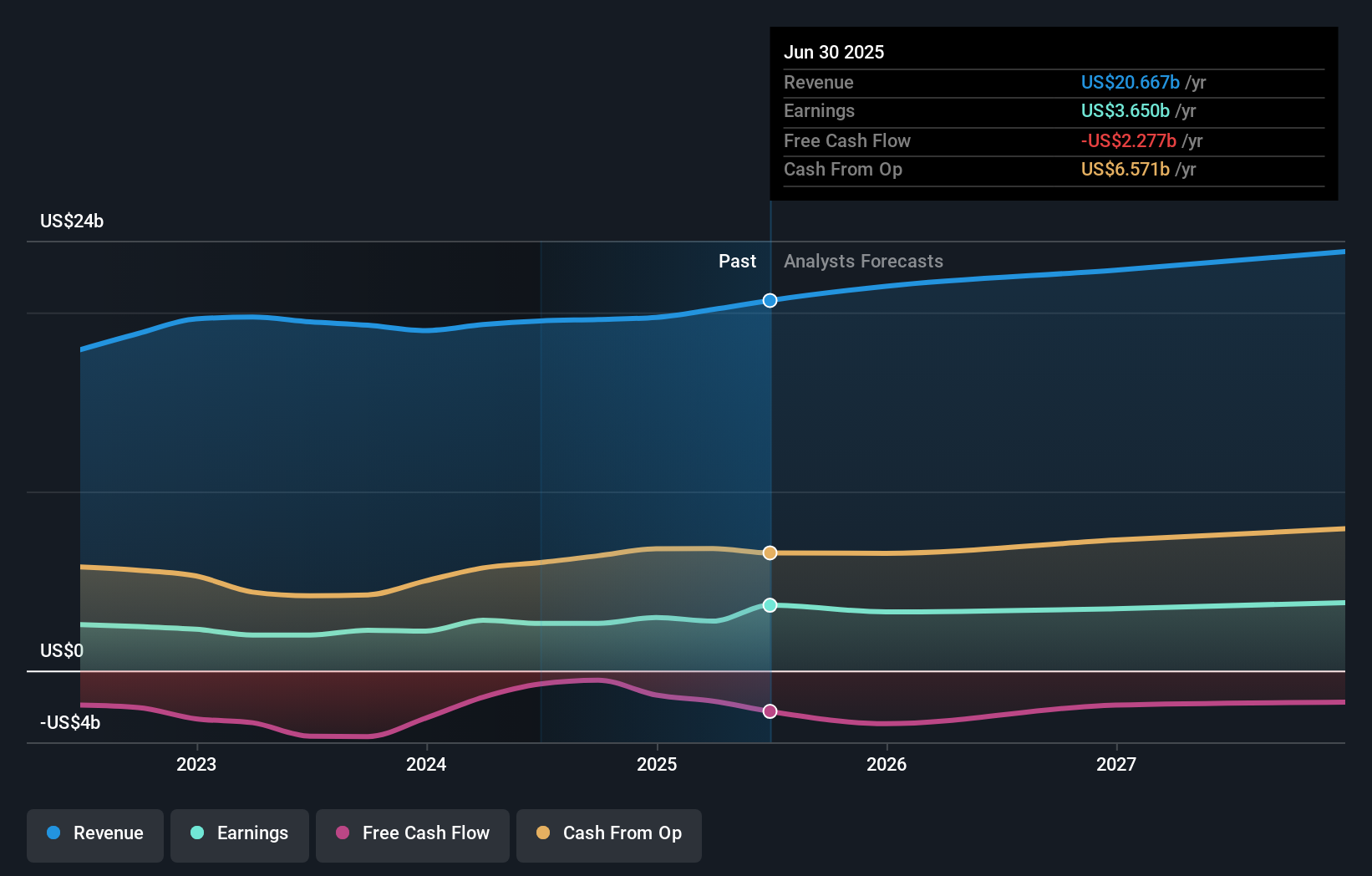1372x876 pixels.
Task: Click the teal Earnings dot in the legend
Action: [x=196, y=833]
